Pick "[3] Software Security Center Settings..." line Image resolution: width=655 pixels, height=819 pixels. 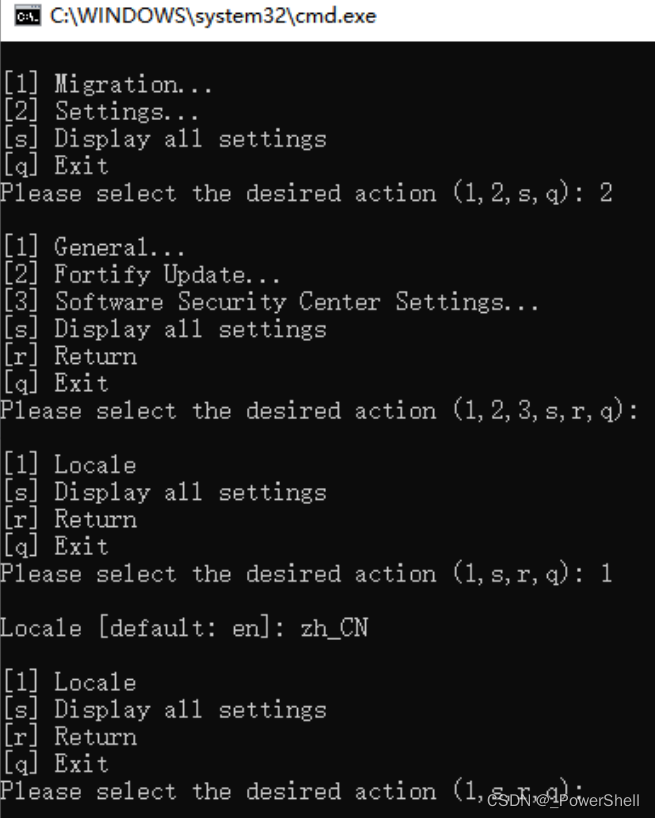coord(270,301)
